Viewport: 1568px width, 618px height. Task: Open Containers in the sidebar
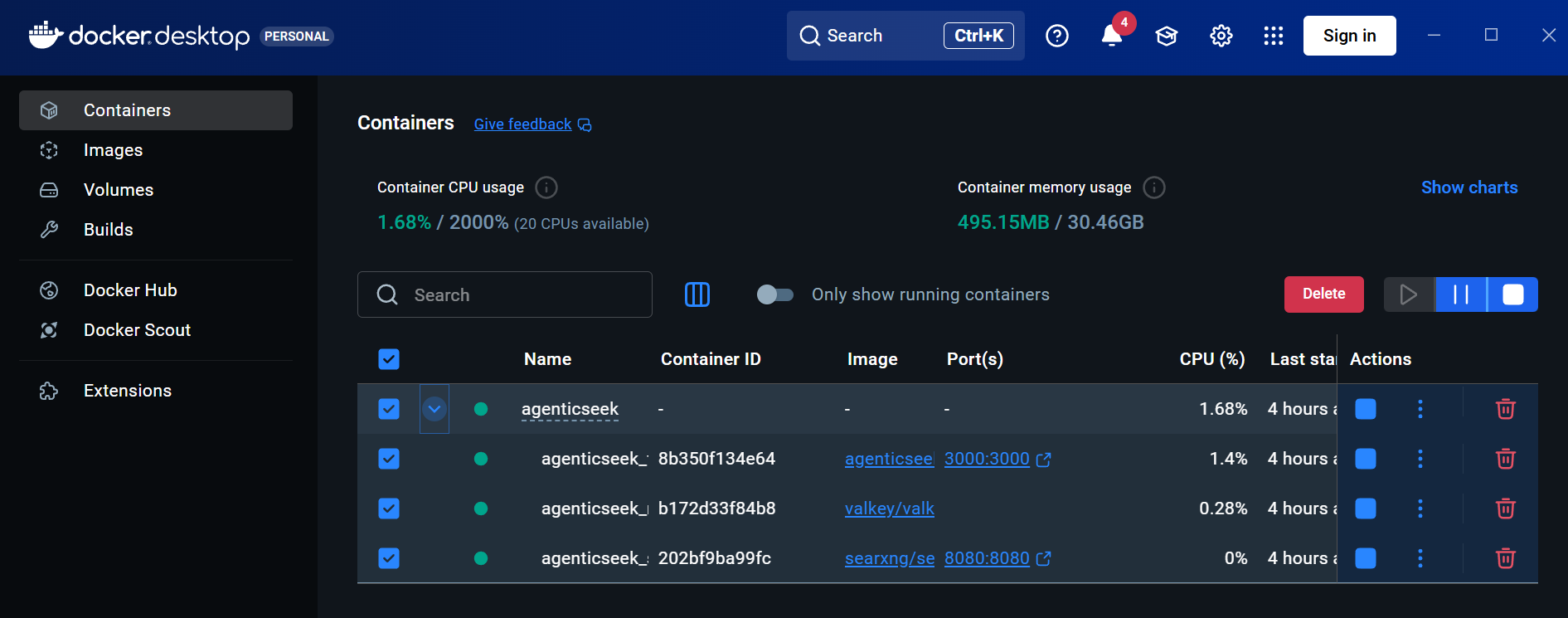[156, 110]
